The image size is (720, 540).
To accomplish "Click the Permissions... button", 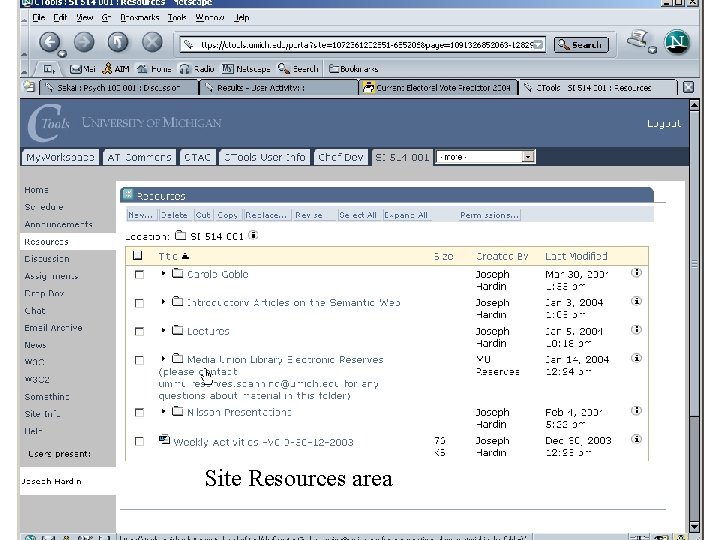I will (489, 215).
